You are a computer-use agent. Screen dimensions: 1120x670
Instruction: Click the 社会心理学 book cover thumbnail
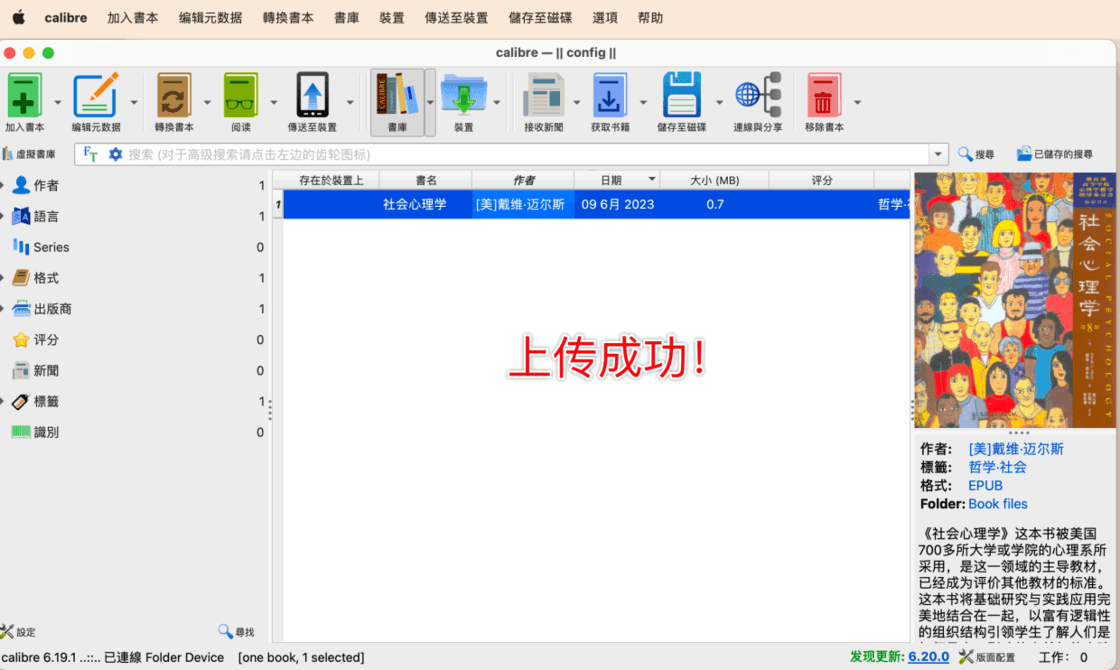[x=1015, y=300]
